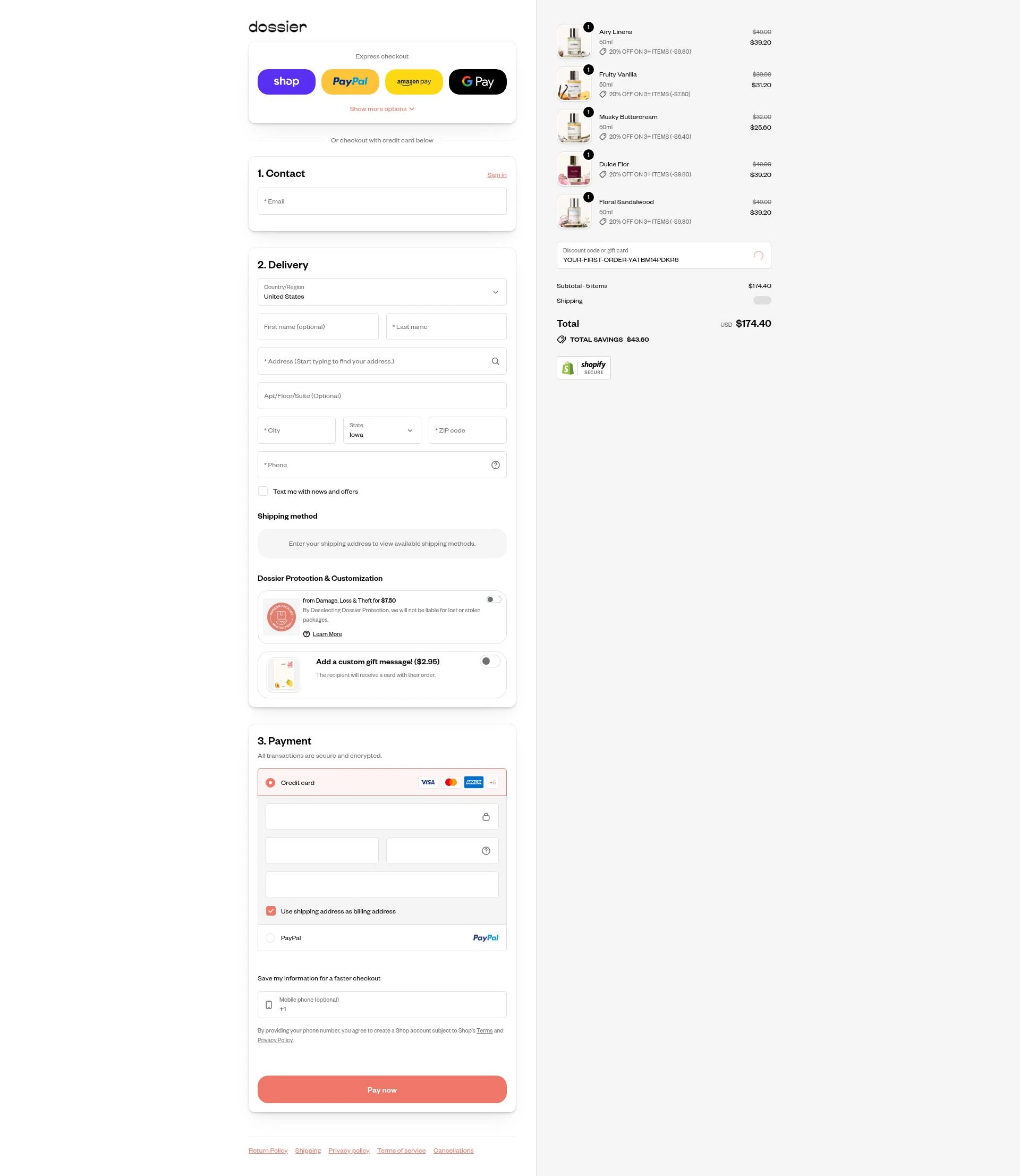
Task: Click the Pay now button
Action: pos(382,1089)
